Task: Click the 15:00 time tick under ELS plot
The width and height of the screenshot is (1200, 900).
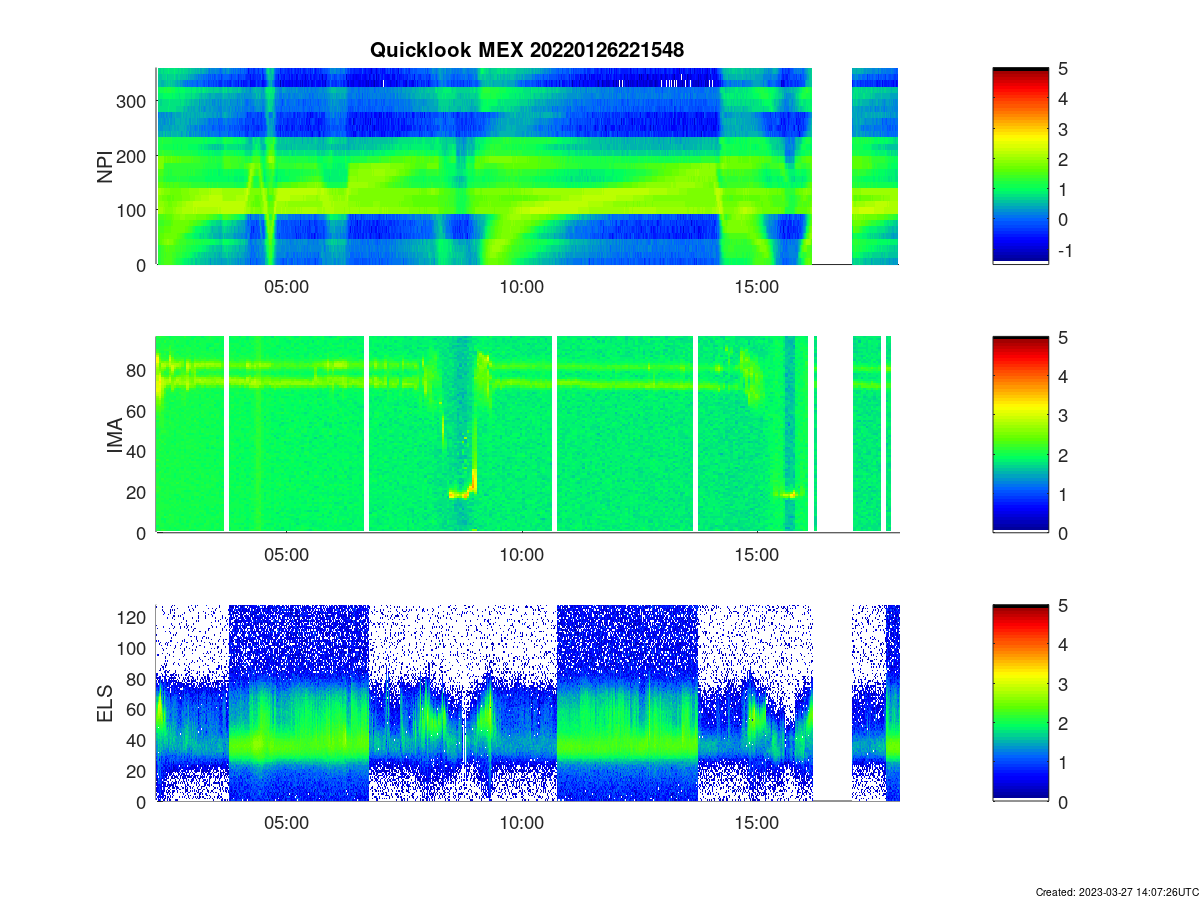Action: click(757, 823)
